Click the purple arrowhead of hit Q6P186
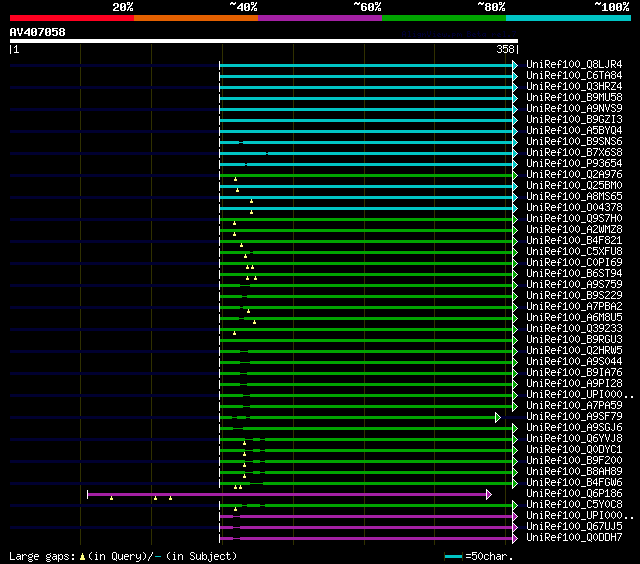The image size is (640, 564). pyautogui.click(x=489, y=494)
